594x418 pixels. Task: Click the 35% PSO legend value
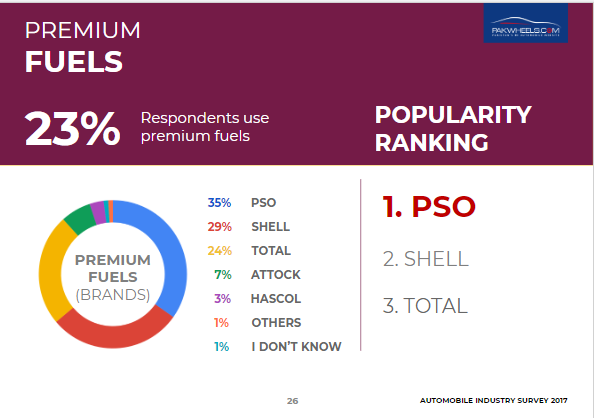[219, 203]
